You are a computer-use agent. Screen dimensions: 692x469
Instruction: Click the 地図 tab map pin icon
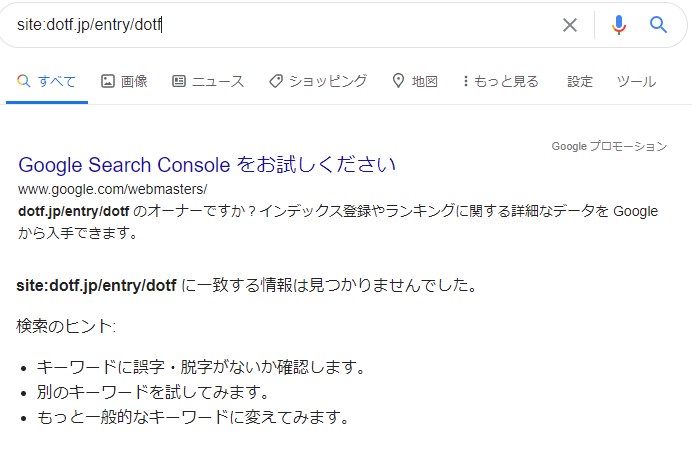[398, 81]
